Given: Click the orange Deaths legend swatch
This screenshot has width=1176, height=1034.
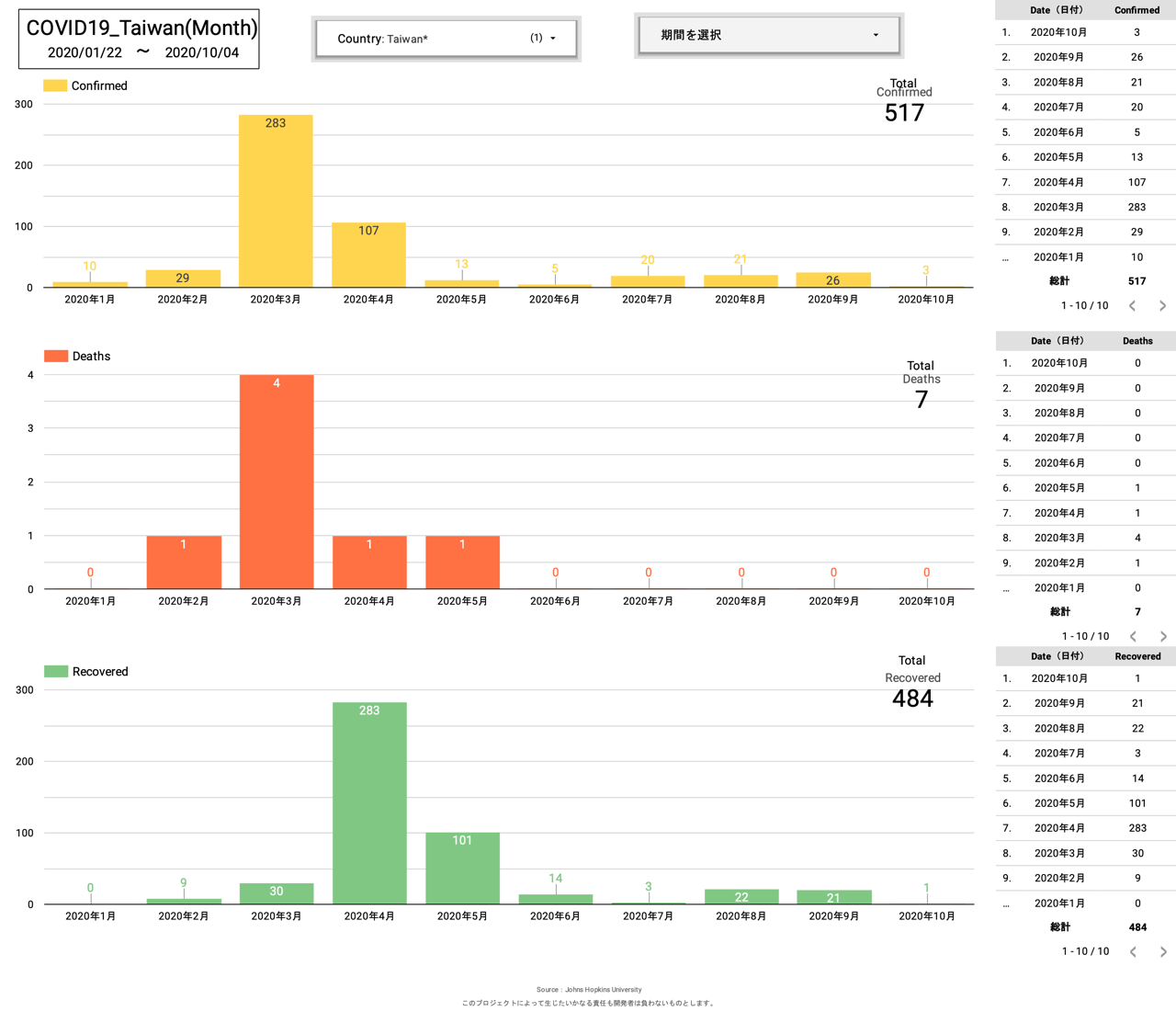Looking at the screenshot, I should point(56,357).
